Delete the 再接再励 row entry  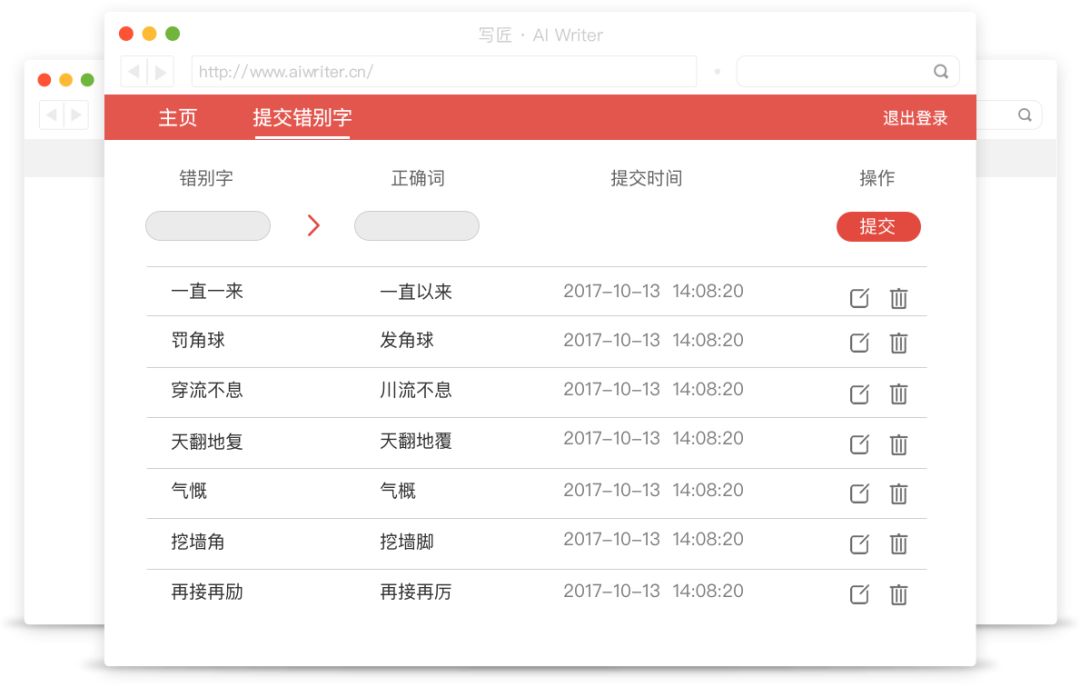pyautogui.click(x=898, y=594)
